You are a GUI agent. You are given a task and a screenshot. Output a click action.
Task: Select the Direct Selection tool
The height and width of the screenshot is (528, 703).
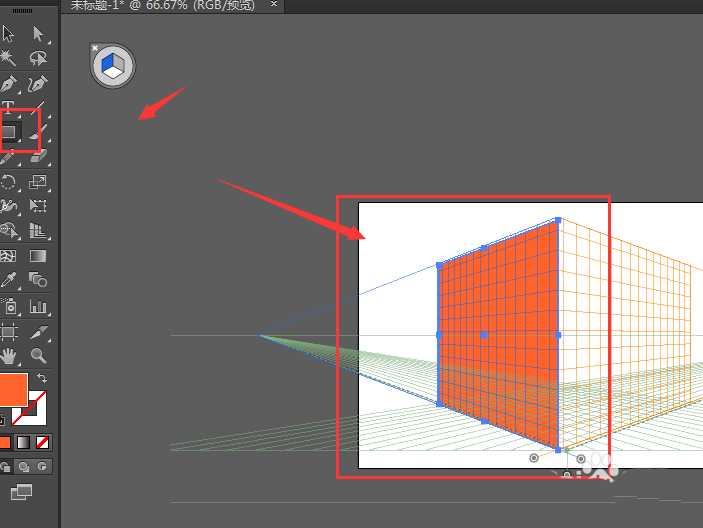pyautogui.click(x=38, y=34)
